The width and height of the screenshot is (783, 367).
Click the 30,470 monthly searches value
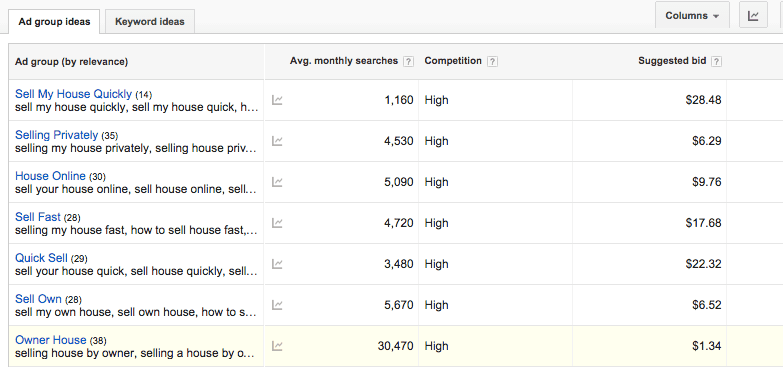coord(396,346)
